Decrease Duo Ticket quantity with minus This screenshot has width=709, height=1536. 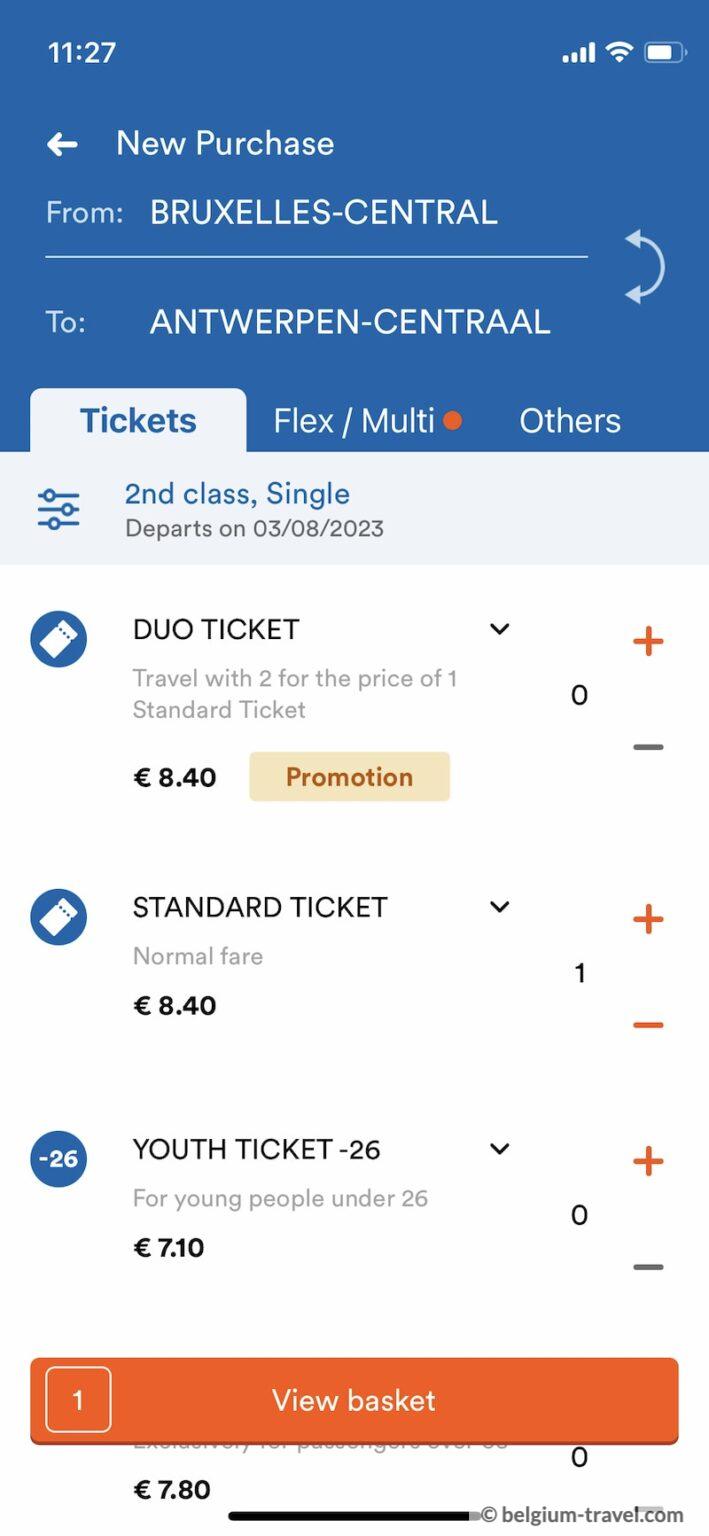(x=648, y=747)
